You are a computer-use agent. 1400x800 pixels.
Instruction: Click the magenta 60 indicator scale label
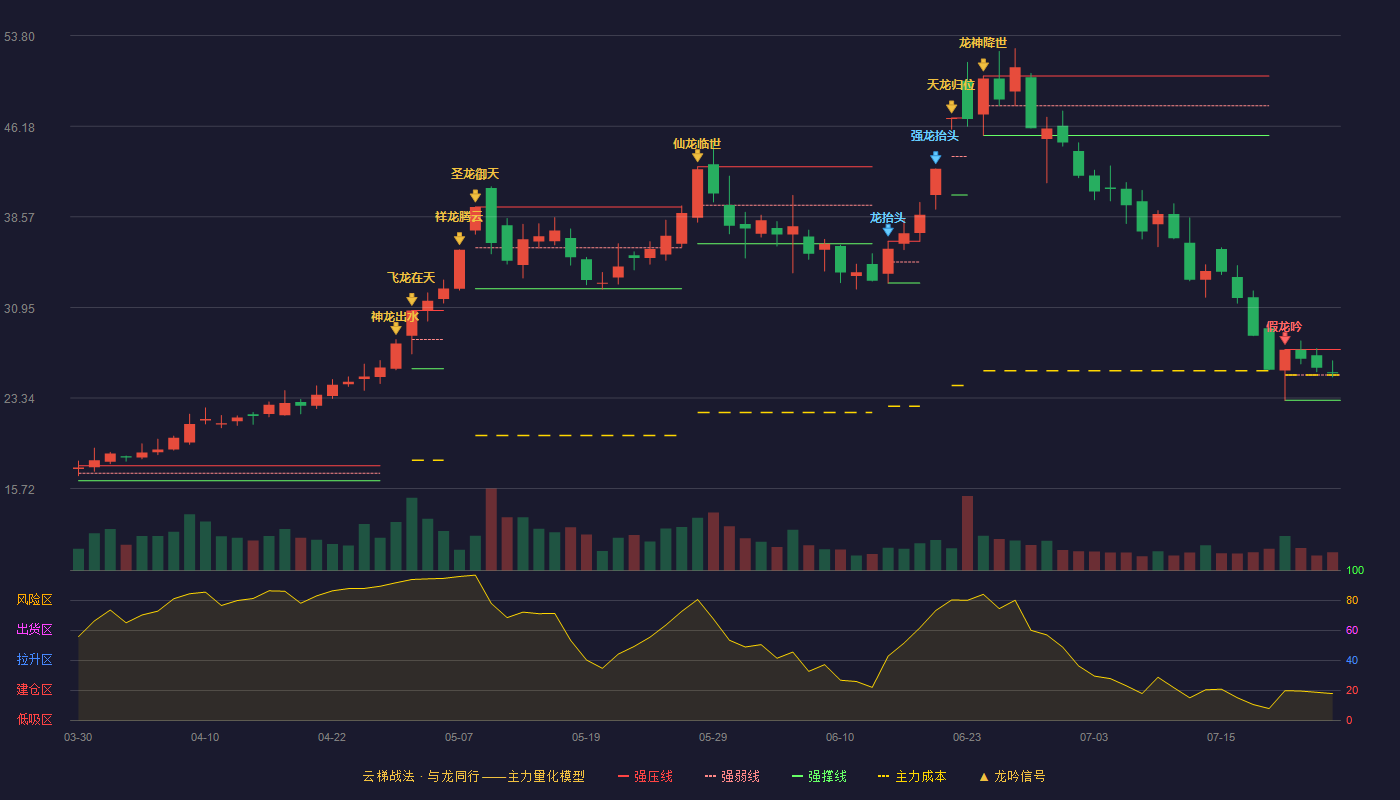(1352, 631)
